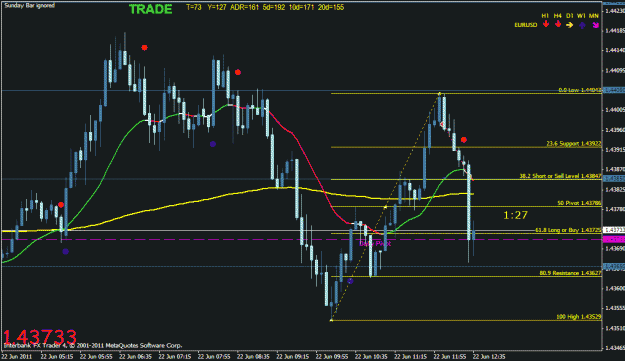The image size is (625, 361).
Task: Click the 23.6 Support Fibonacci label
Action: [574, 143]
